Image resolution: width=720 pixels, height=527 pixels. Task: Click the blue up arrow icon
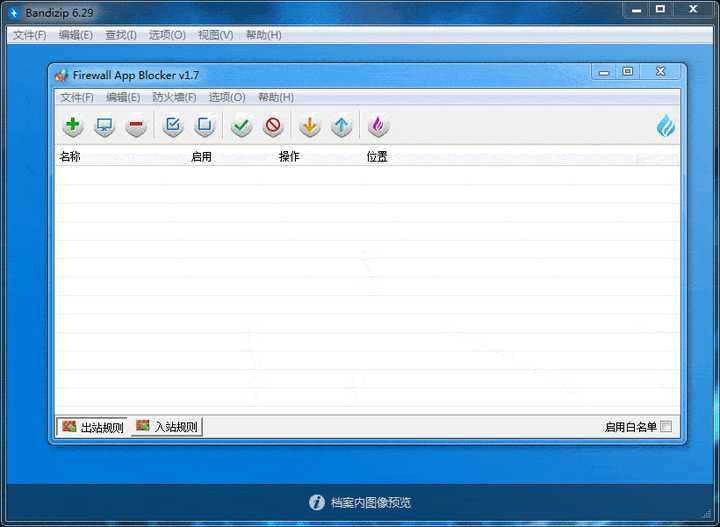pyautogui.click(x=341, y=125)
